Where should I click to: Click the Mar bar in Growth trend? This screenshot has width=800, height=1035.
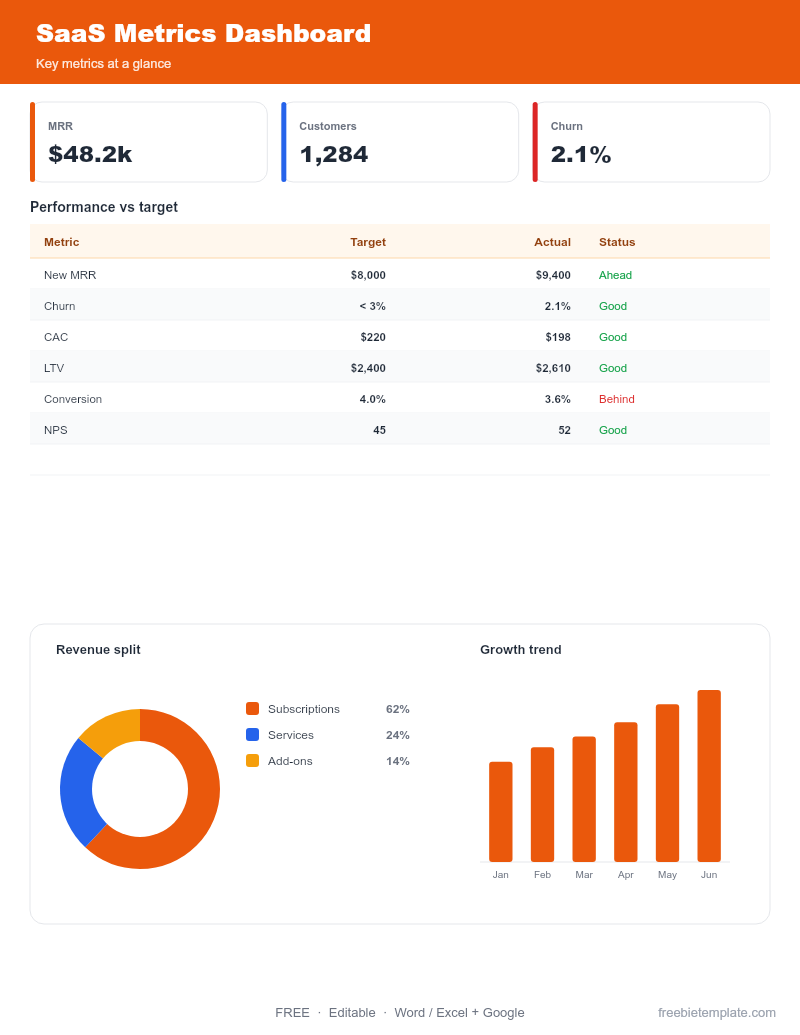coord(584,799)
